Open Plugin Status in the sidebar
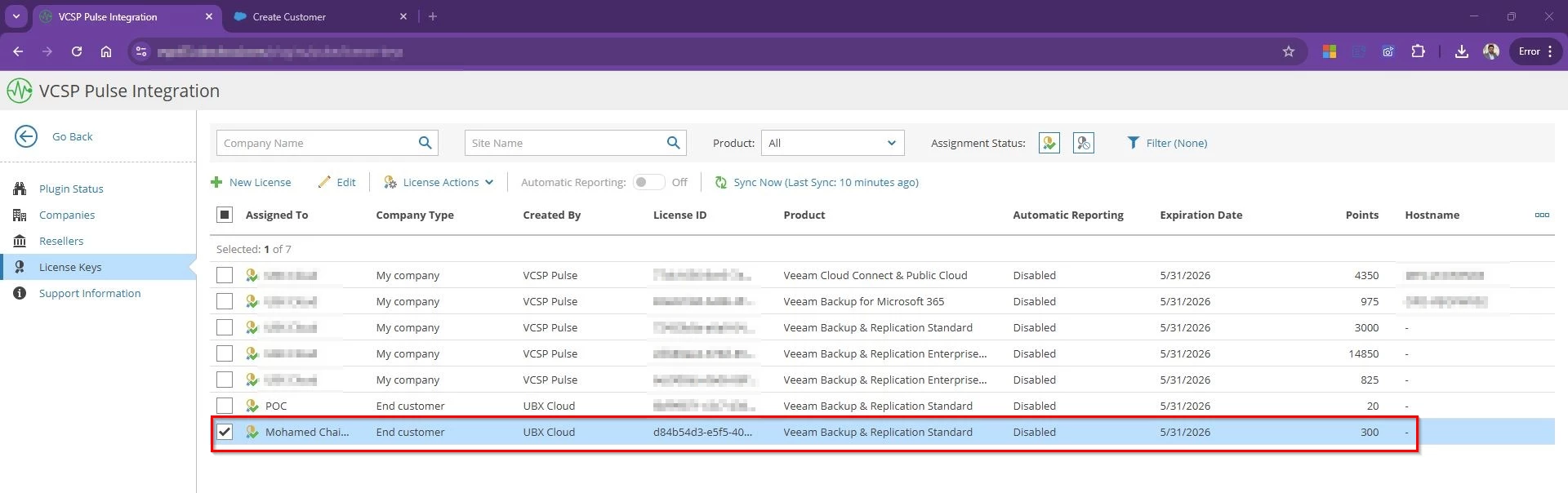The width and height of the screenshot is (1568, 493). (71, 189)
